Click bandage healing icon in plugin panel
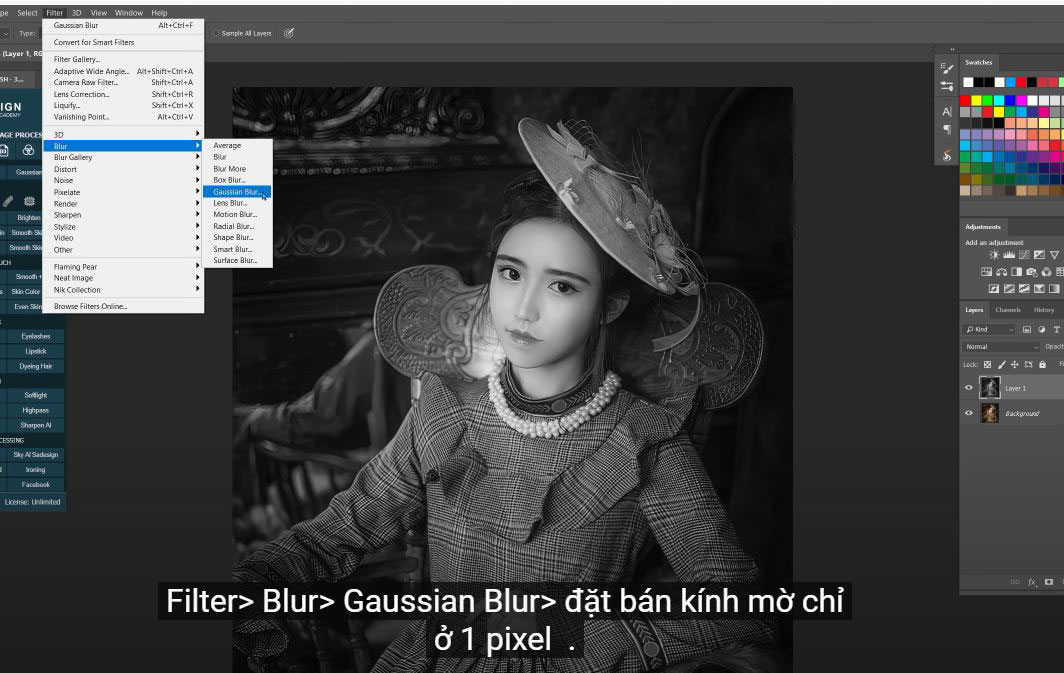The height and width of the screenshot is (673, 1064). [x=7, y=201]
